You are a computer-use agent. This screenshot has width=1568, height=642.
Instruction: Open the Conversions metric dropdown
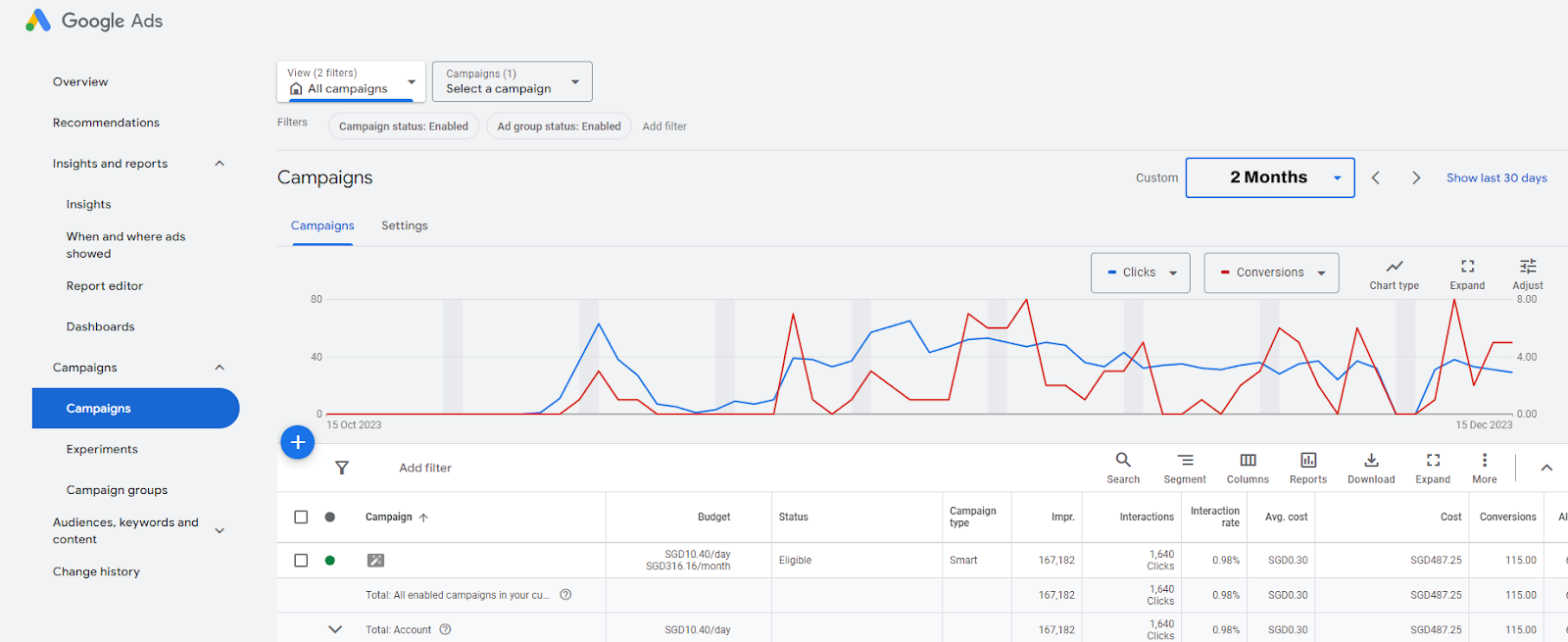[x=1271, y=272]
